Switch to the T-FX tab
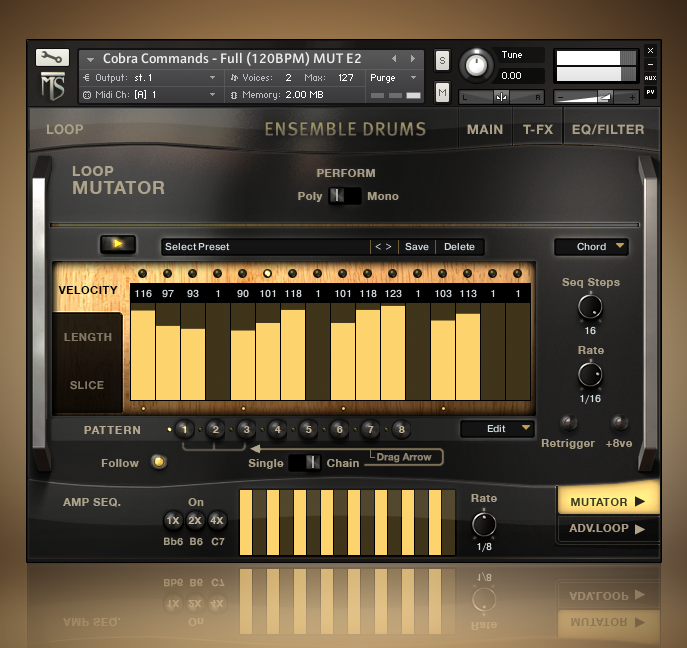 [538, 130]
